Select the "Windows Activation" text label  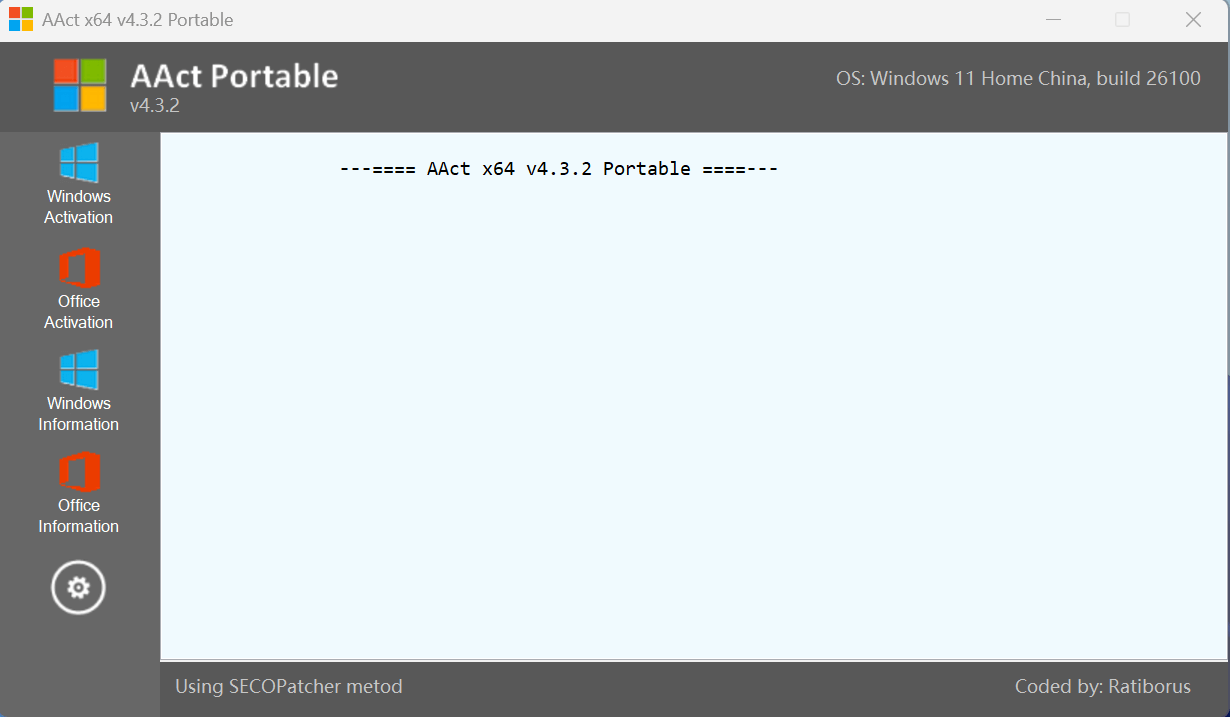click(x=79, y=207)
